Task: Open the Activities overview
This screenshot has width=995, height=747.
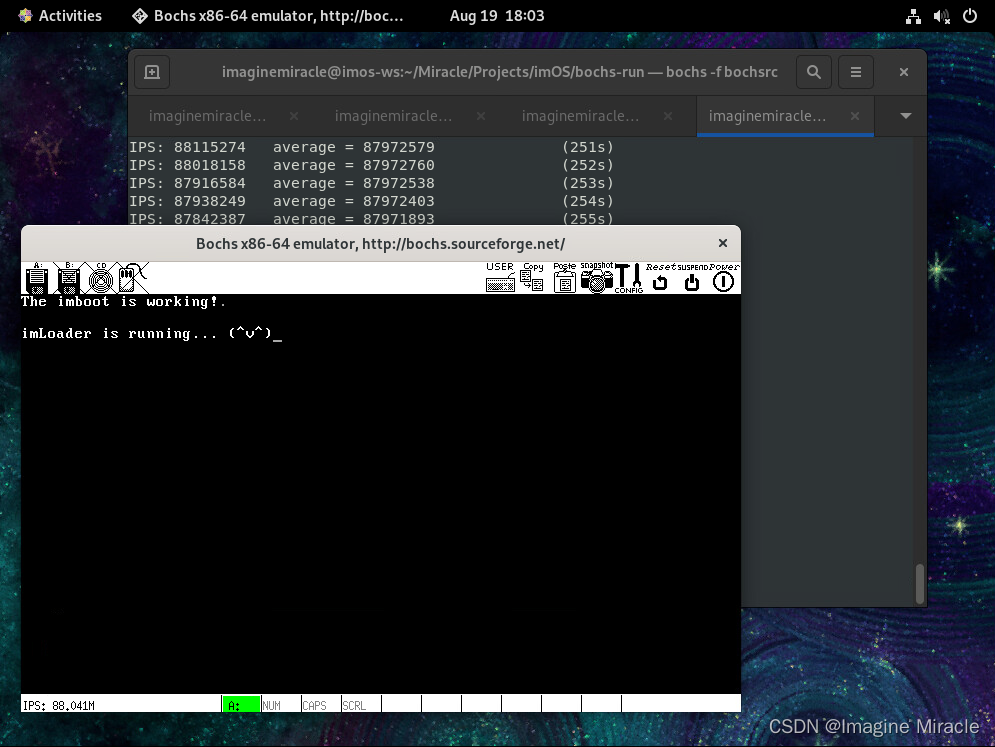Action: [60, 16]
